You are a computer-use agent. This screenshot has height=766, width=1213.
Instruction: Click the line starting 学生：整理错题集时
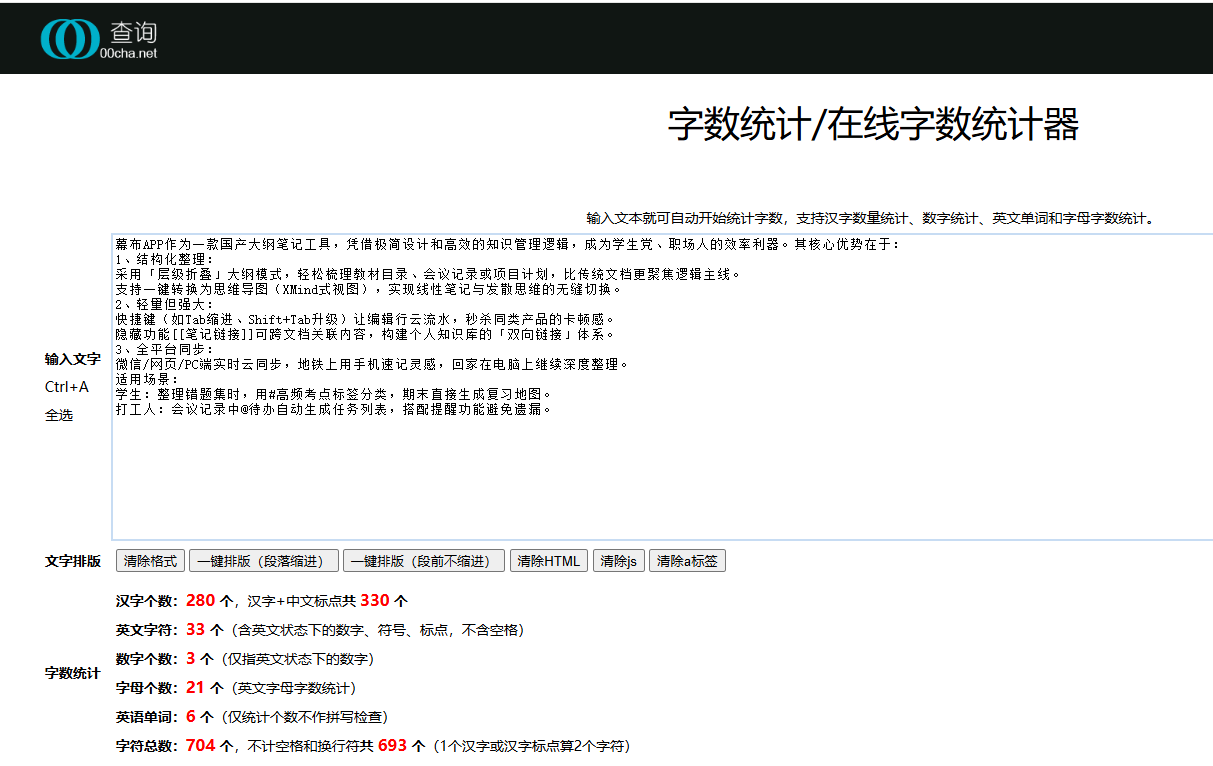335,394
